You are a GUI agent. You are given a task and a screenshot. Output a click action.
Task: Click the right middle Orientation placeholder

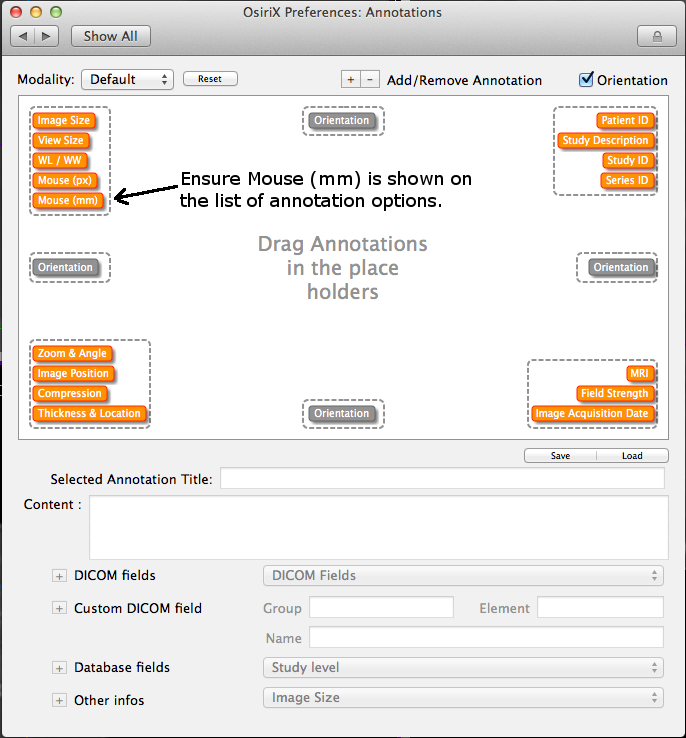tap(621, 267)
